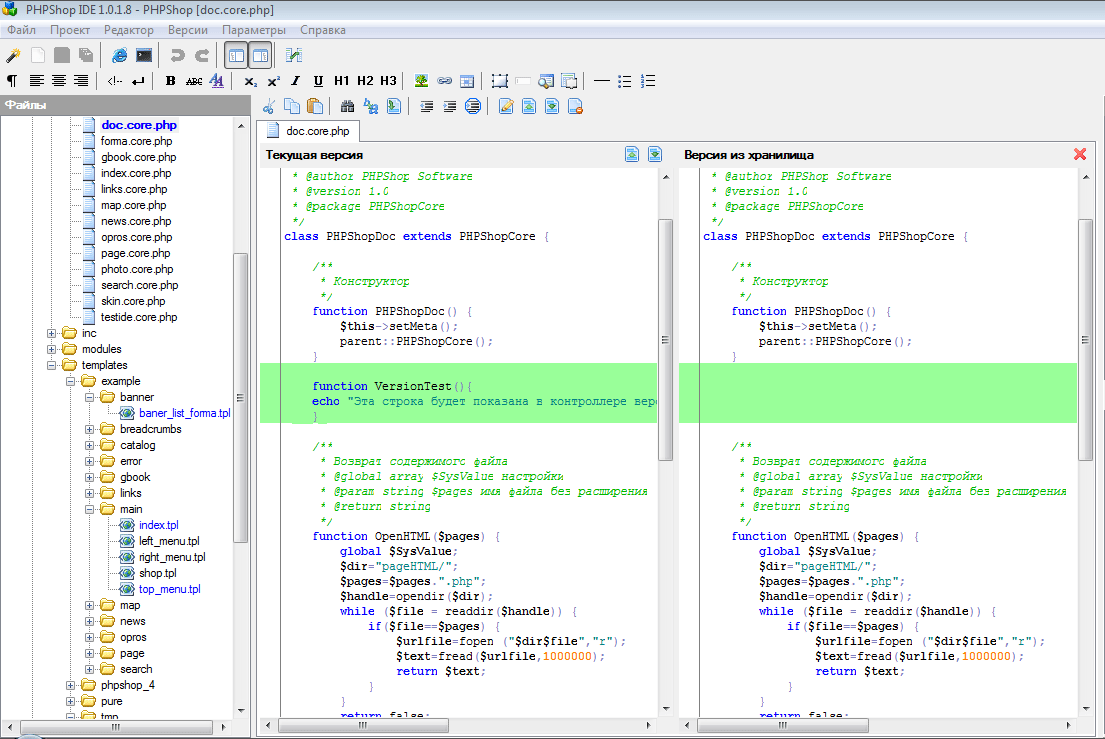The width and height of the screenshot is (1105, 739).
Task: Close the repository version pane
Action: tap(1080, 154)
